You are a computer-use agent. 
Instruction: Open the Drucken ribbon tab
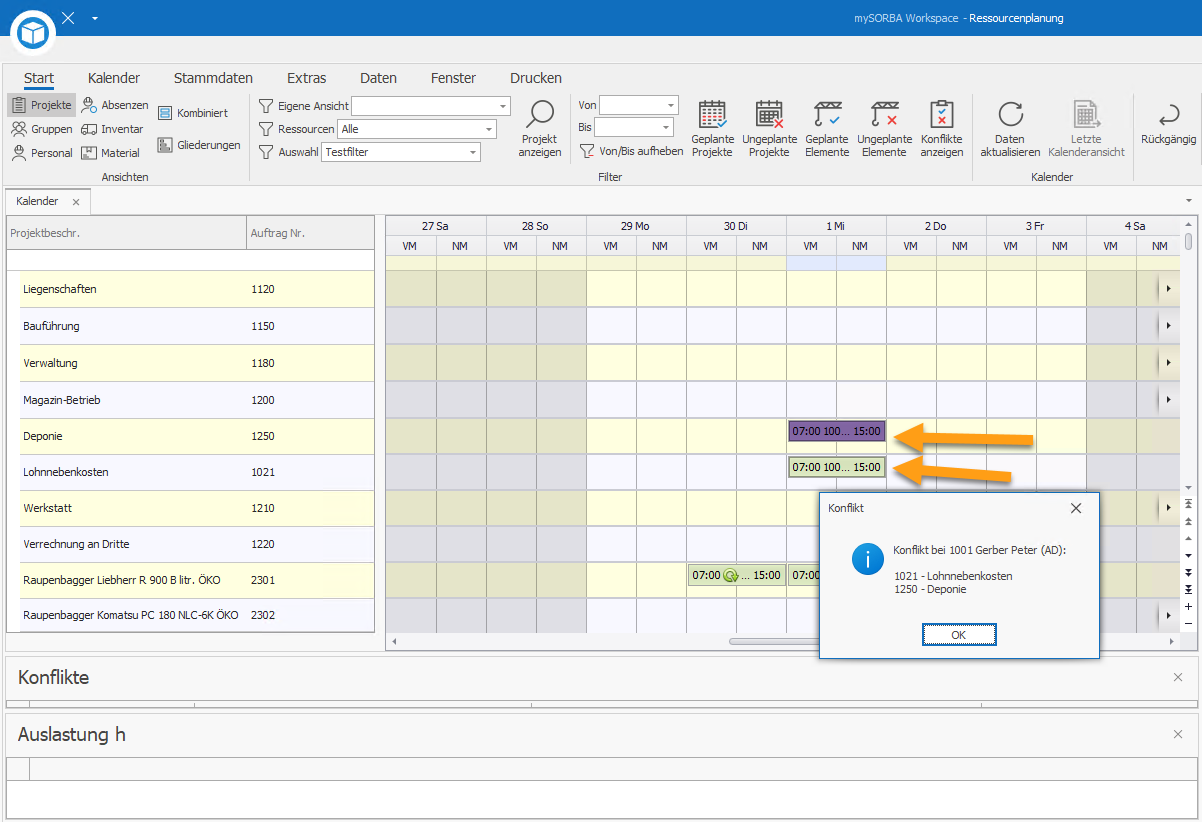[536, 78]
